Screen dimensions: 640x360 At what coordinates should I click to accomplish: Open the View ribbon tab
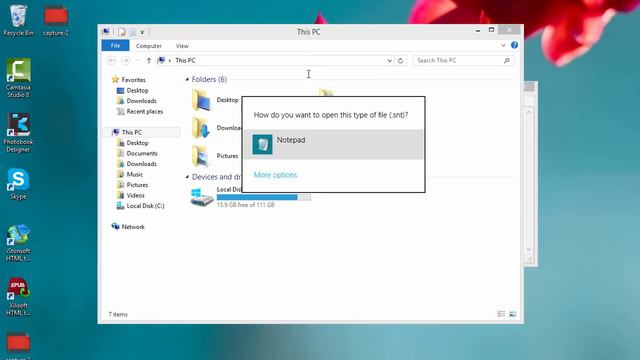pos(182,46)
